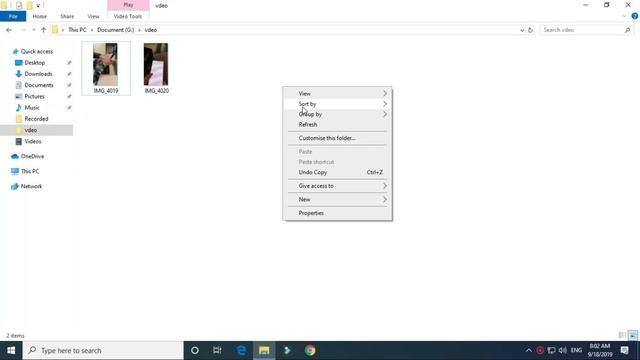Open volume control in tray

tap(563, 351)
